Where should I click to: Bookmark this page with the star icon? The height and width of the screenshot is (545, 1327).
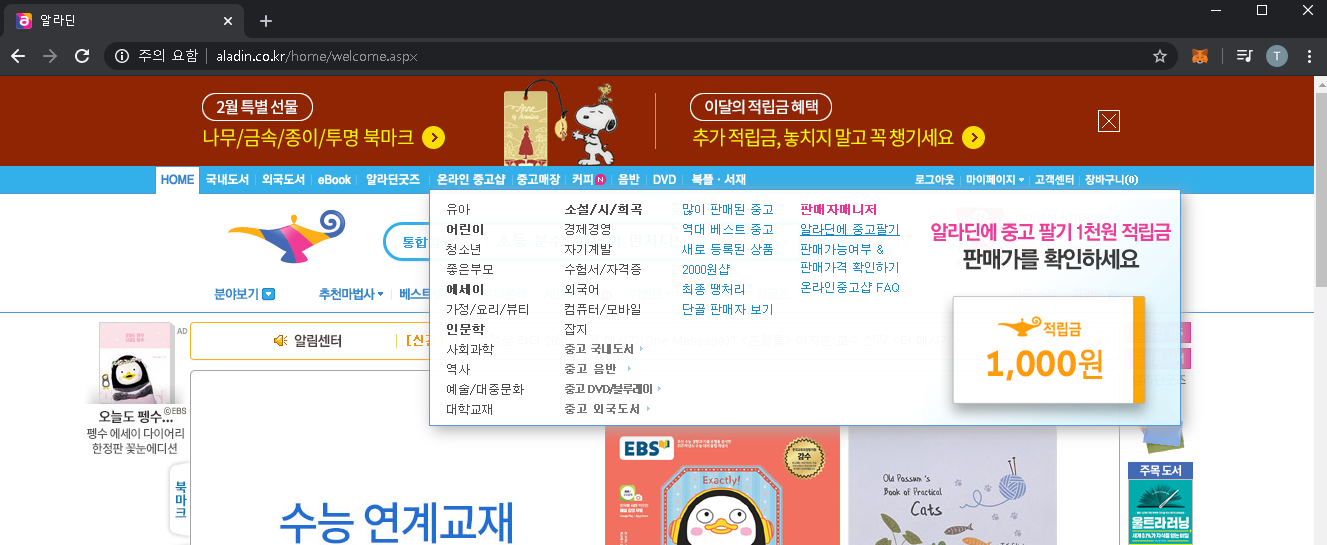[1160, 56]
